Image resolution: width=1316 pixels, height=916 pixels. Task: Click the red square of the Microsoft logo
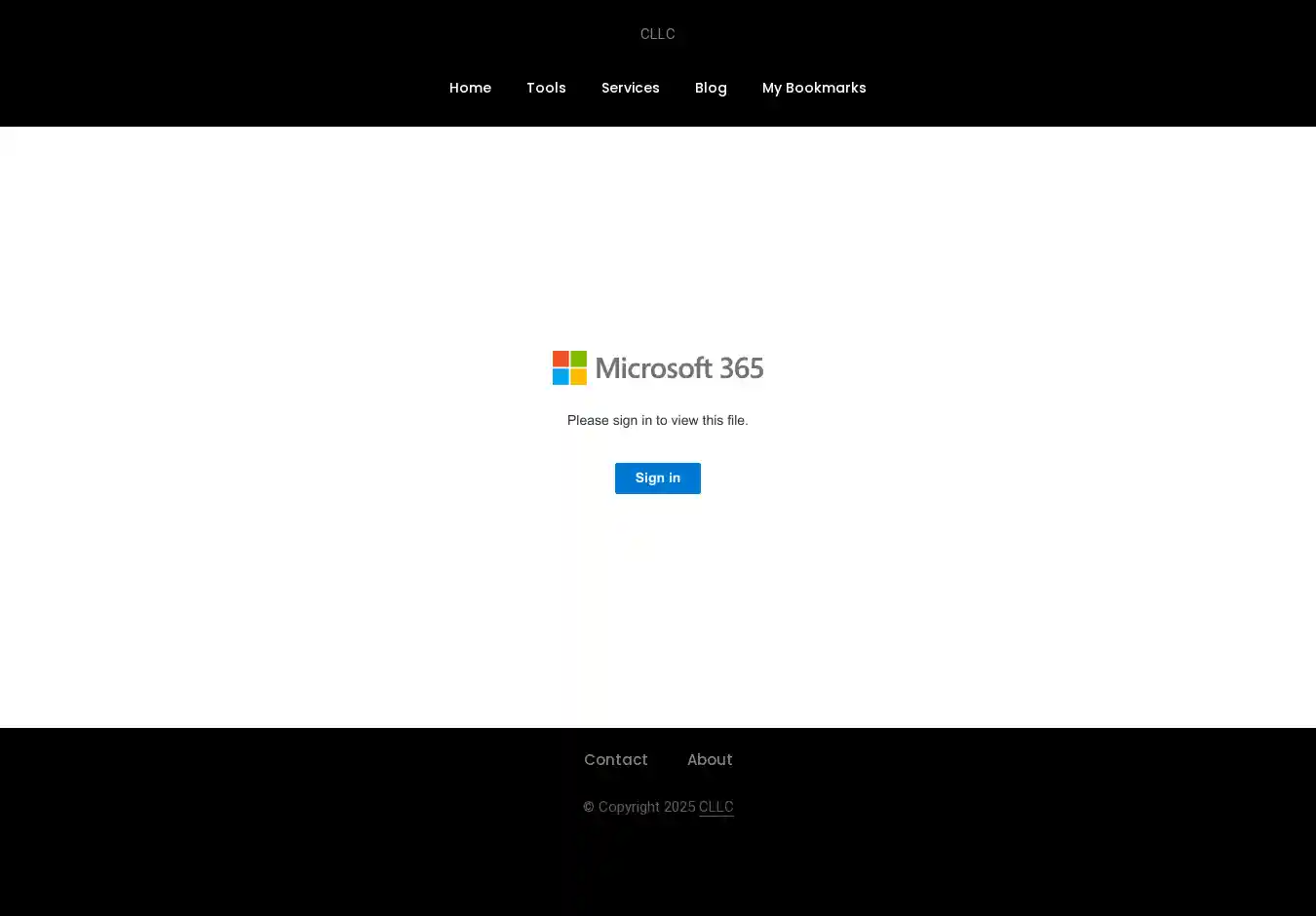[x=561, y=359]
